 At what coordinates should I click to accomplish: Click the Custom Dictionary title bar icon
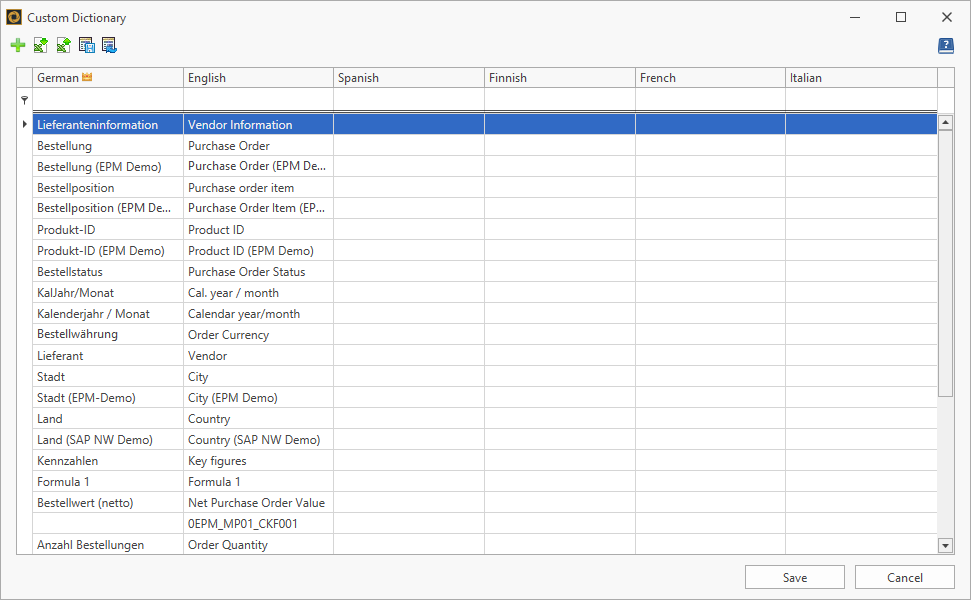tap(16, 17)
